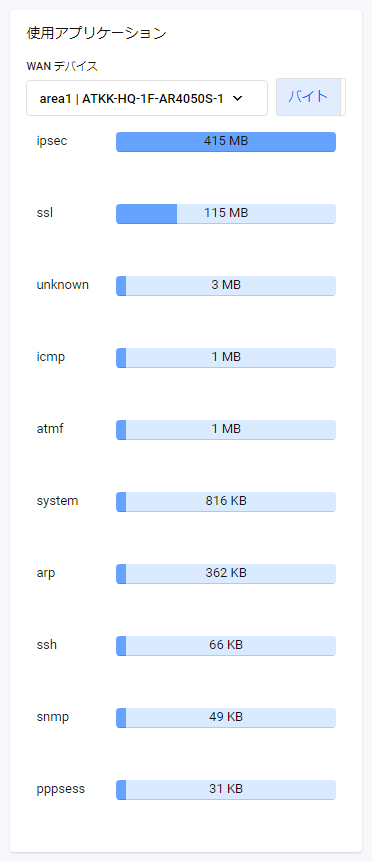Viewport: 372px width, 862px height.
Task: Click the ssl 115 MB usage bar
Action: pos(226,214)
